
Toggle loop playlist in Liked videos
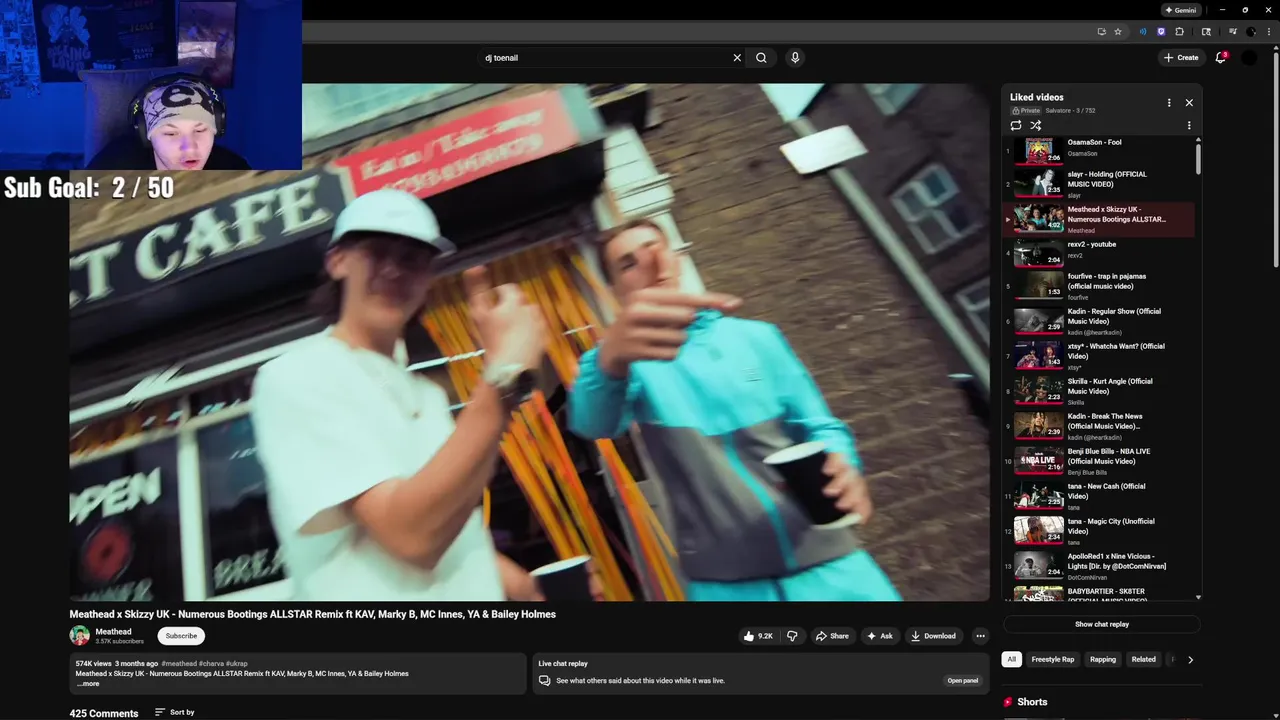click(1016, 125)
